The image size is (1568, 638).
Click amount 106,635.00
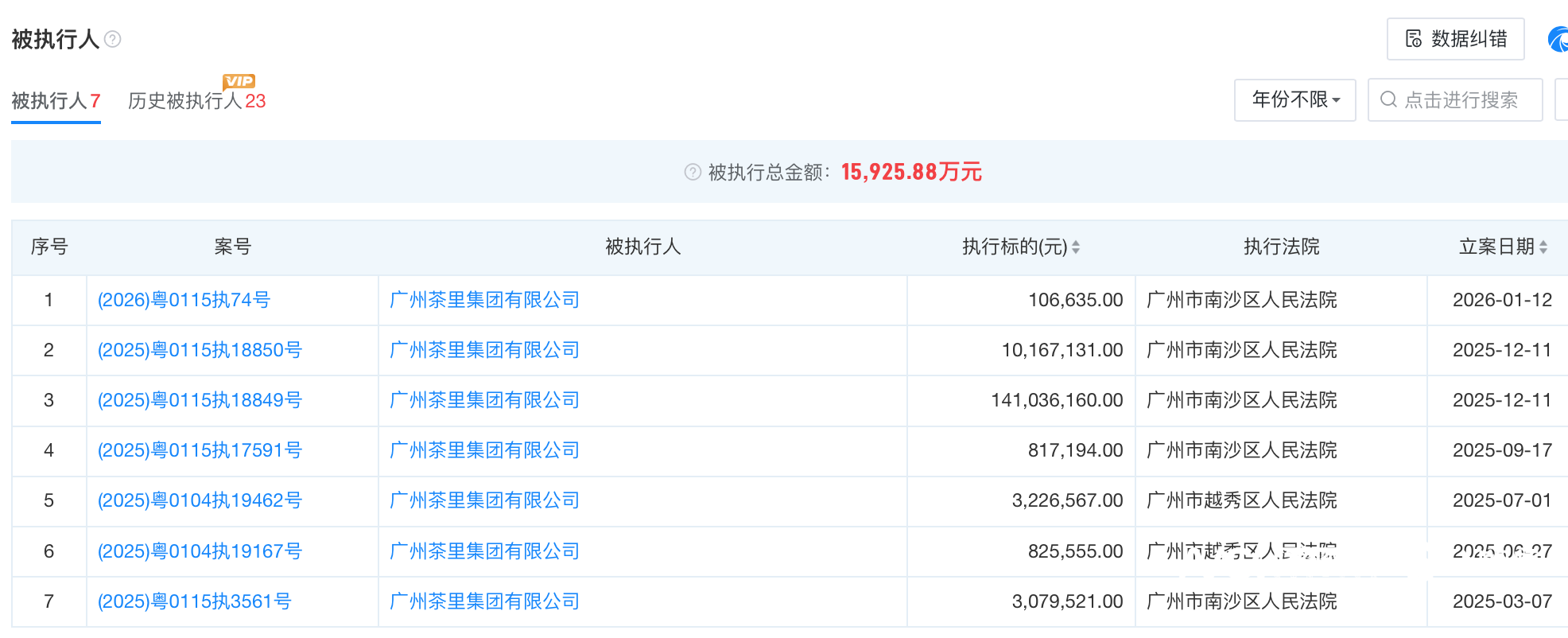pos(1076,300)
